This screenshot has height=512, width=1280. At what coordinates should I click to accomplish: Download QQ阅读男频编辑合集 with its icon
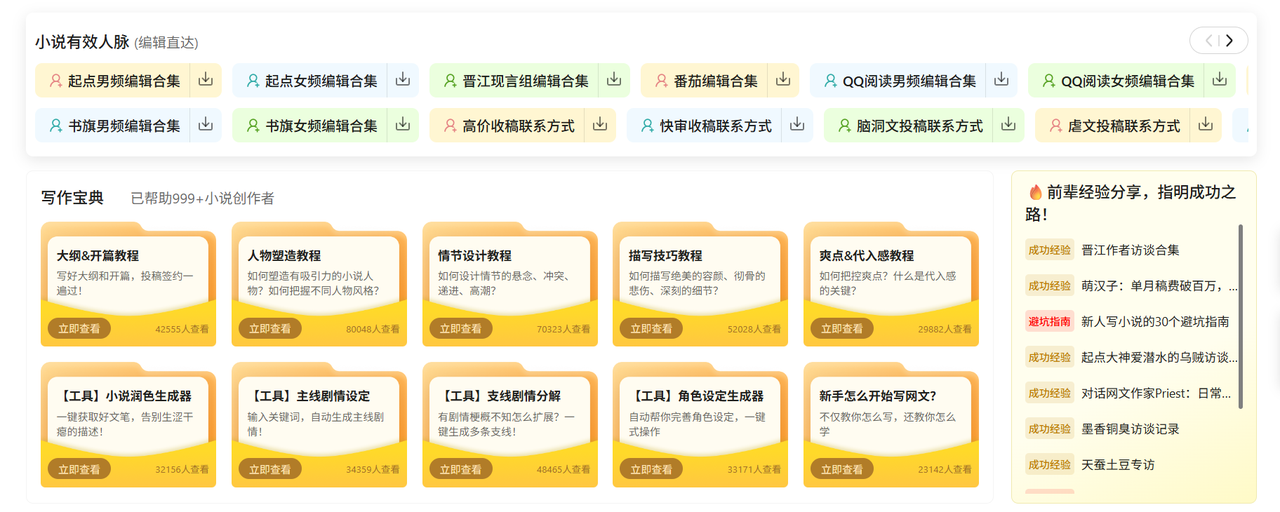(1001, 80)
